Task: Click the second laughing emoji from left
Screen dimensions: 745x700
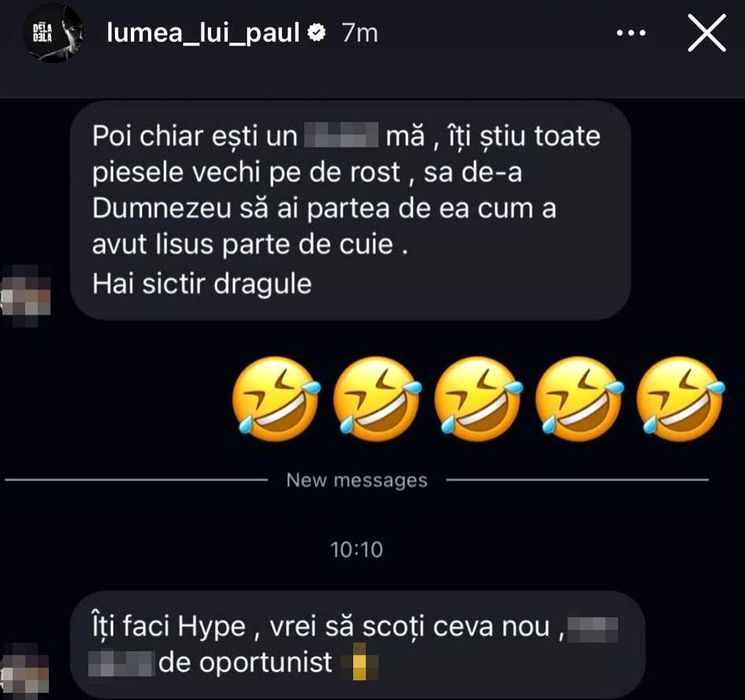Action: coord(377,398)
